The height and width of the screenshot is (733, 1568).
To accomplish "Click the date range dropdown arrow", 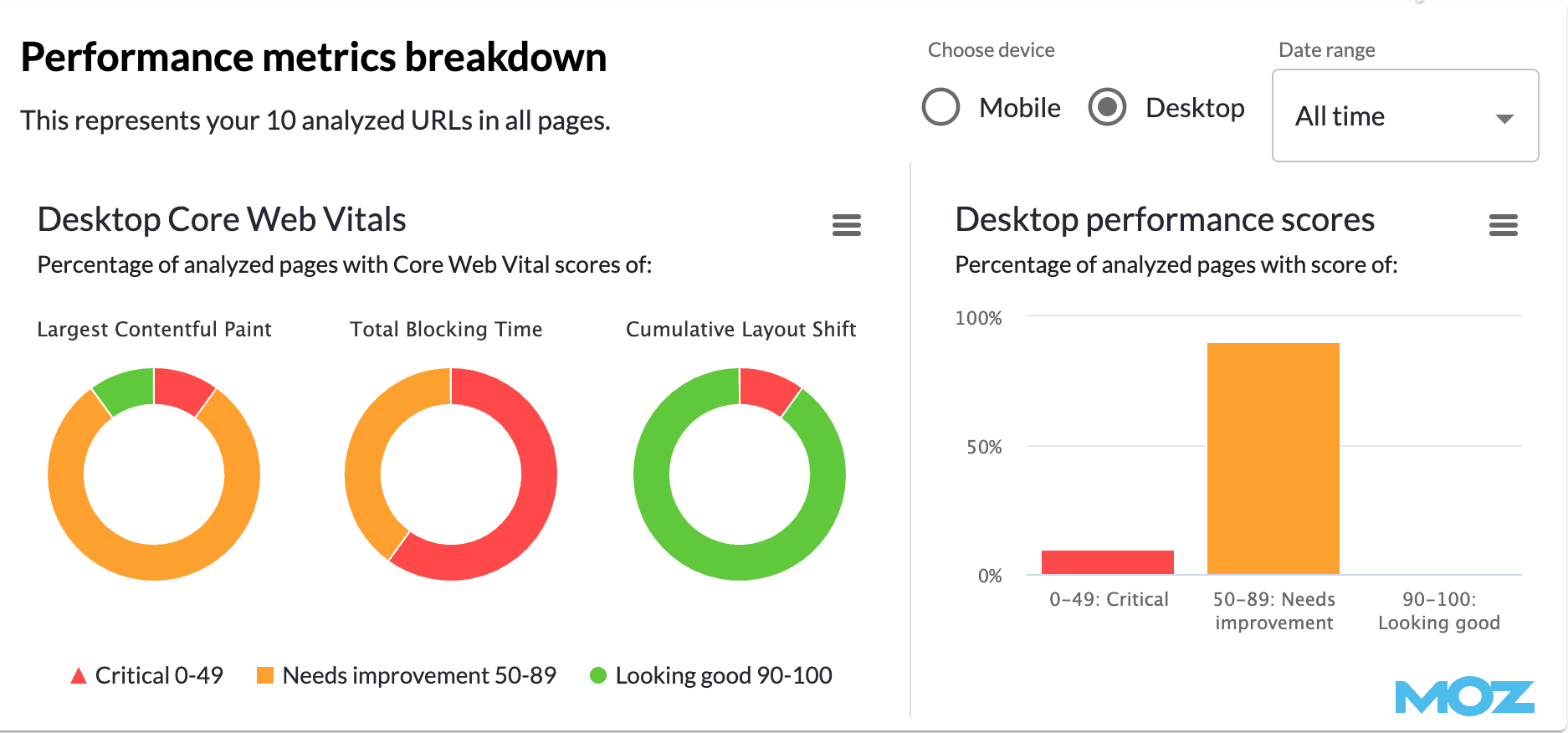I will coord(1504,119).
